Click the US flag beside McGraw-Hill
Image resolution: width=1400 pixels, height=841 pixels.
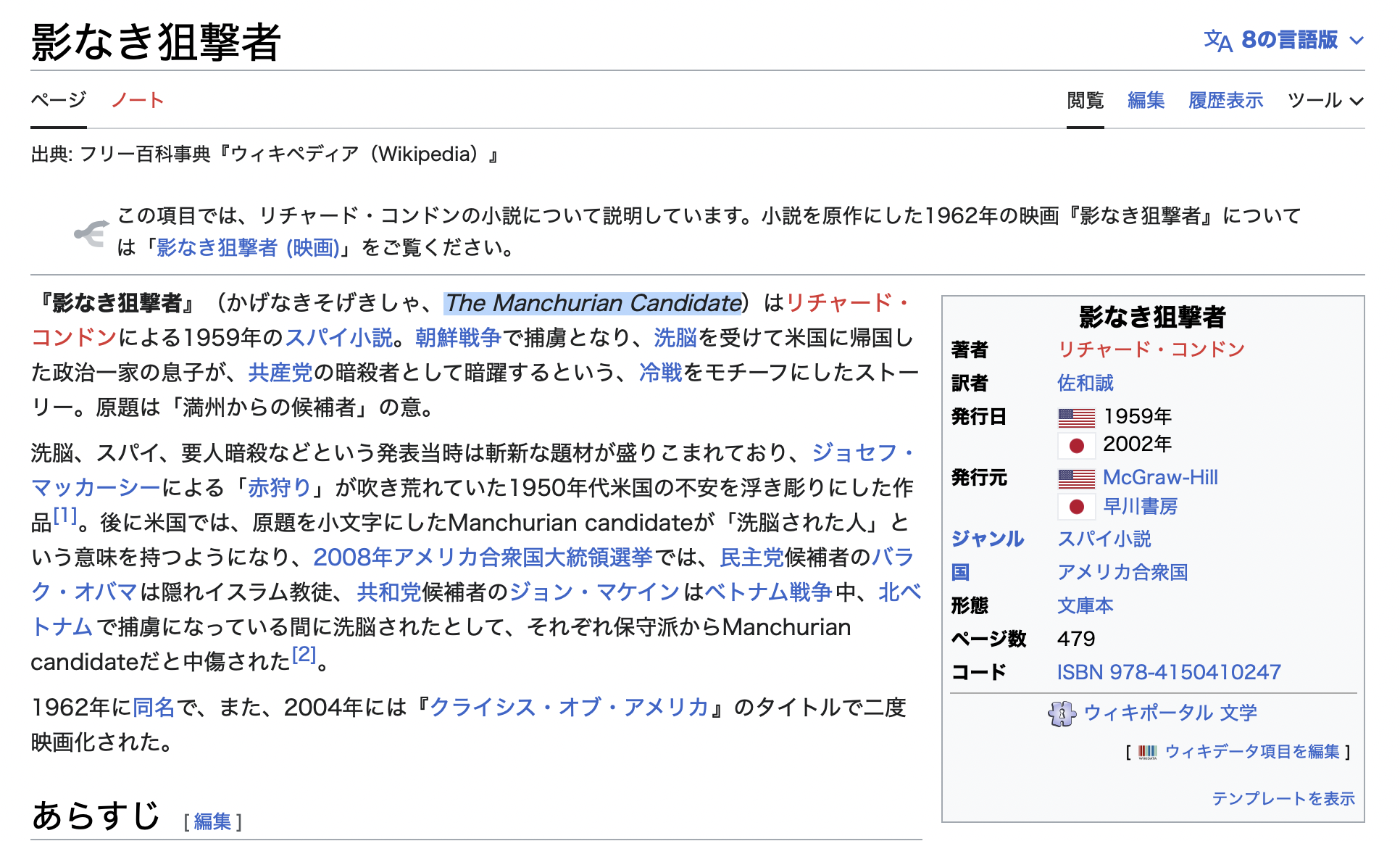[x=1076, y=478]
